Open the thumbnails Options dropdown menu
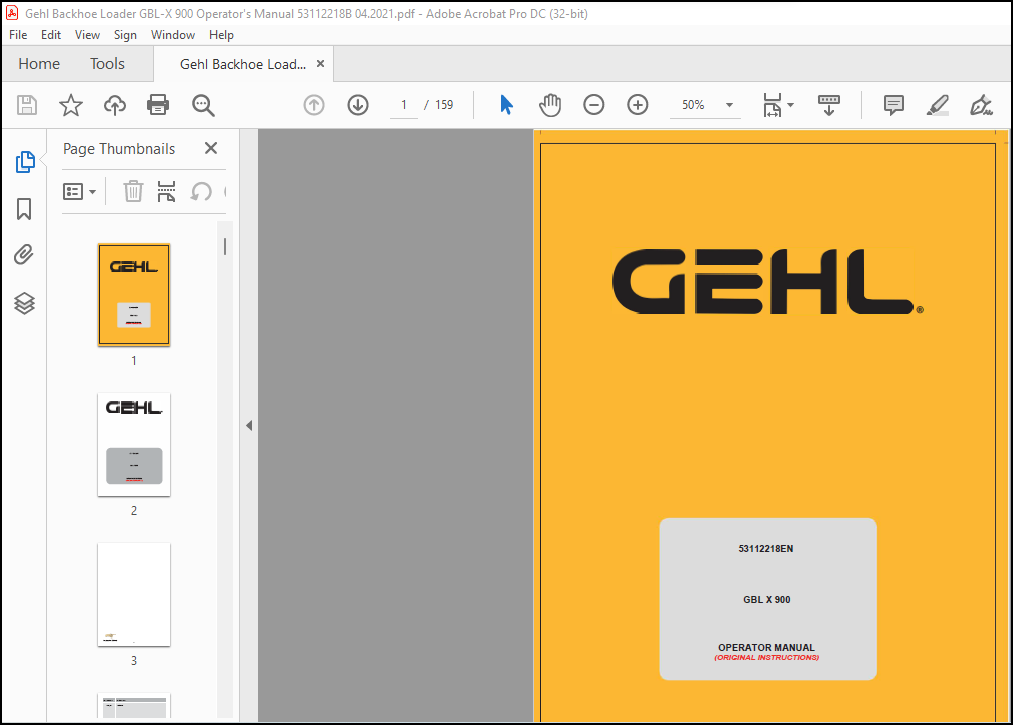This screenshot has height=725, width=1013. point(79,191)
